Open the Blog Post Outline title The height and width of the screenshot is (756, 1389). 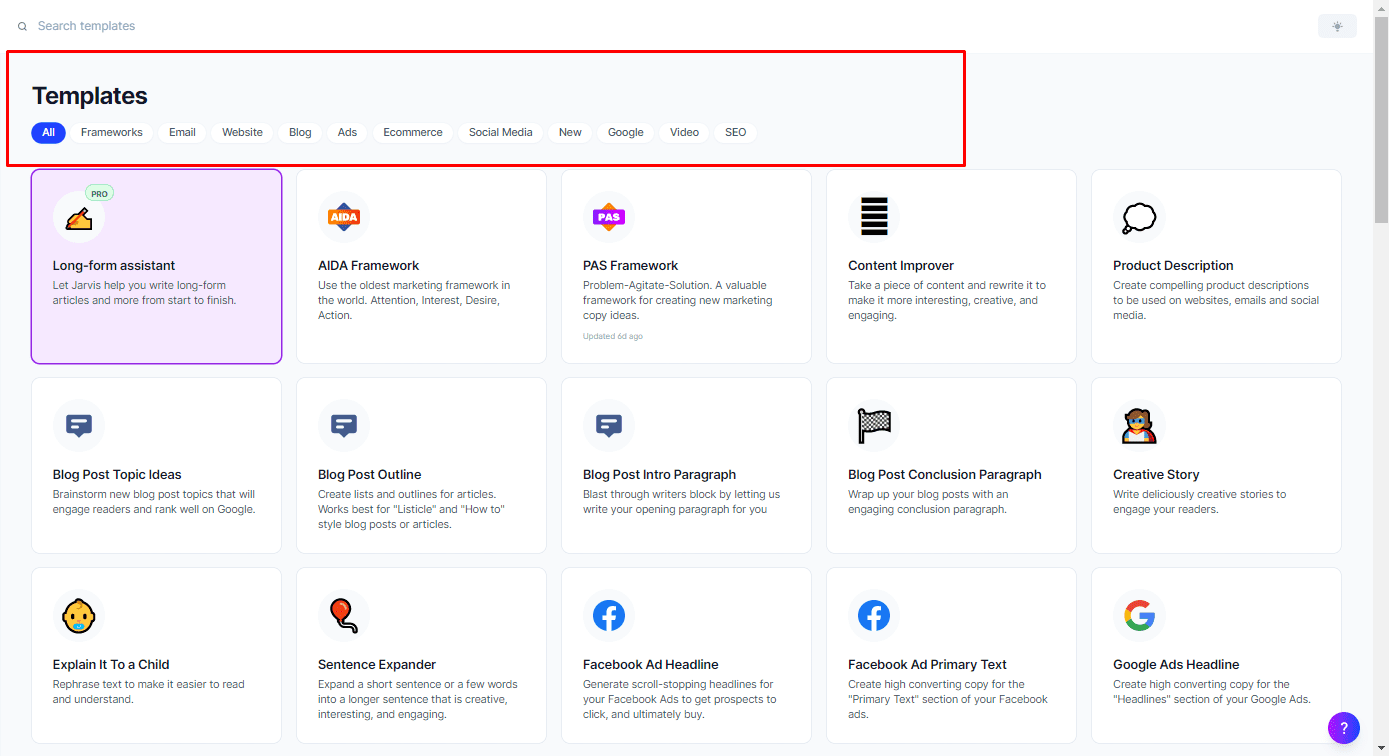coord(369,475)
